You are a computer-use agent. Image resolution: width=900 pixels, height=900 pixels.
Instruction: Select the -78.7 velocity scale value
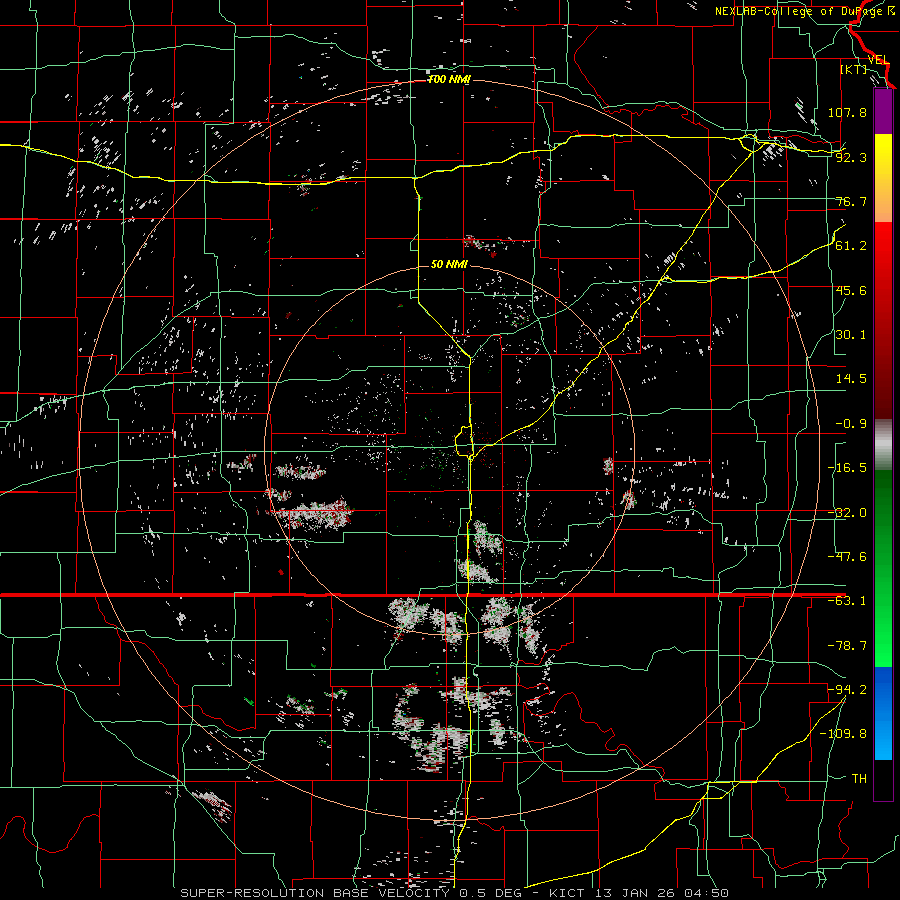(x=847, y=646)
